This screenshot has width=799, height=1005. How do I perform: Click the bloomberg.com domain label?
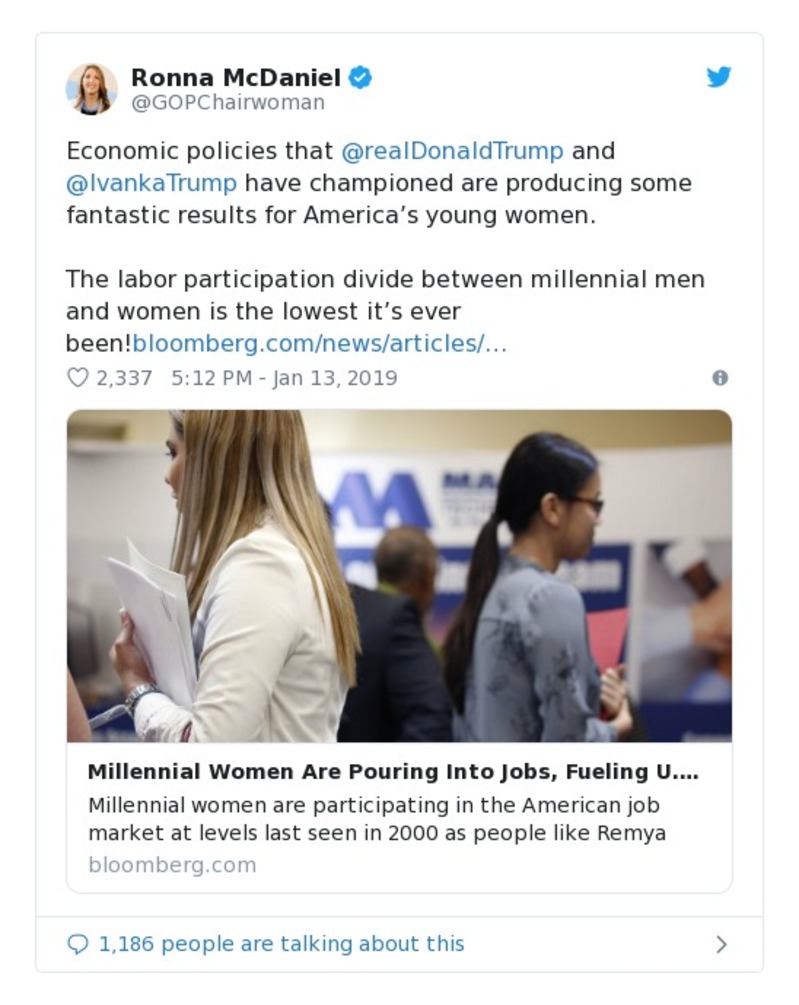(172, 865)
